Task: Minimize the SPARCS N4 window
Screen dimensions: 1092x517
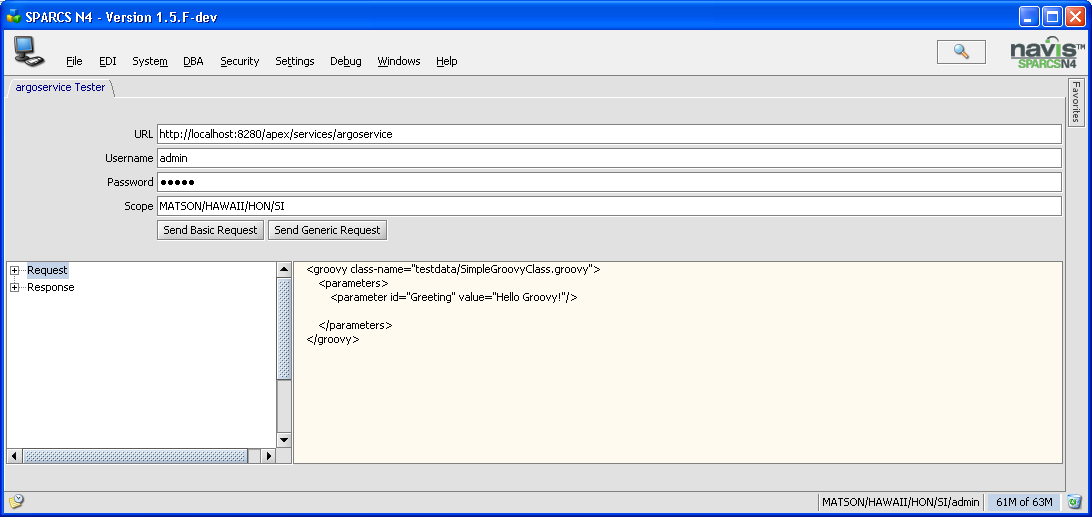Action: click(x=1030, y=16)
